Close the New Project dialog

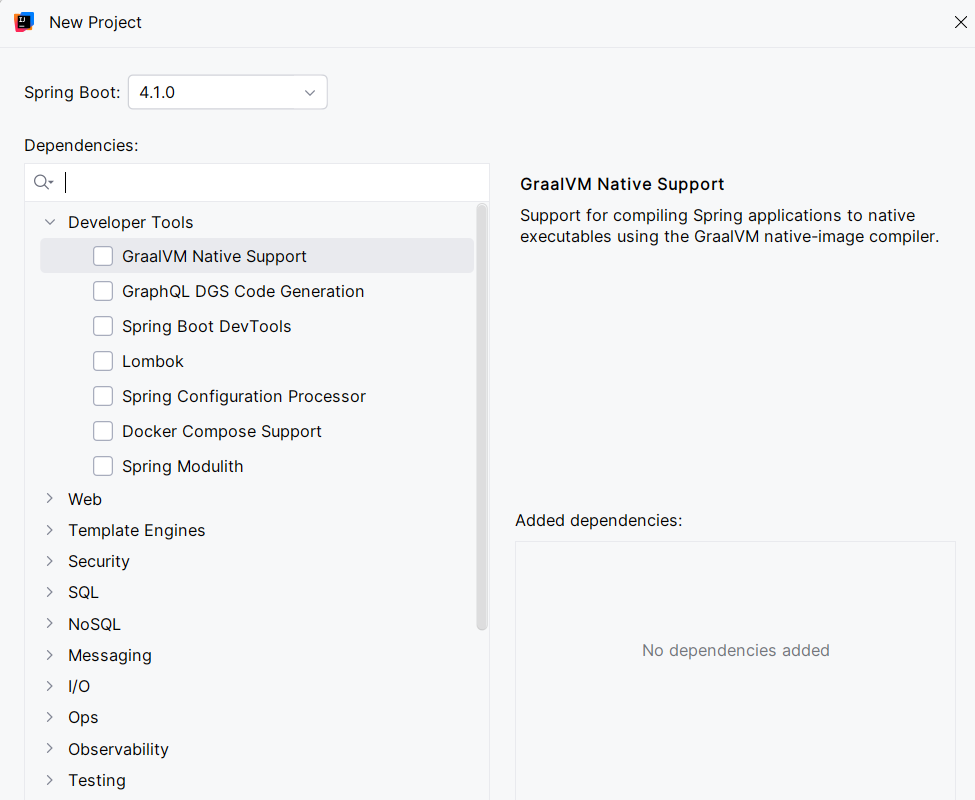(960, 22)
